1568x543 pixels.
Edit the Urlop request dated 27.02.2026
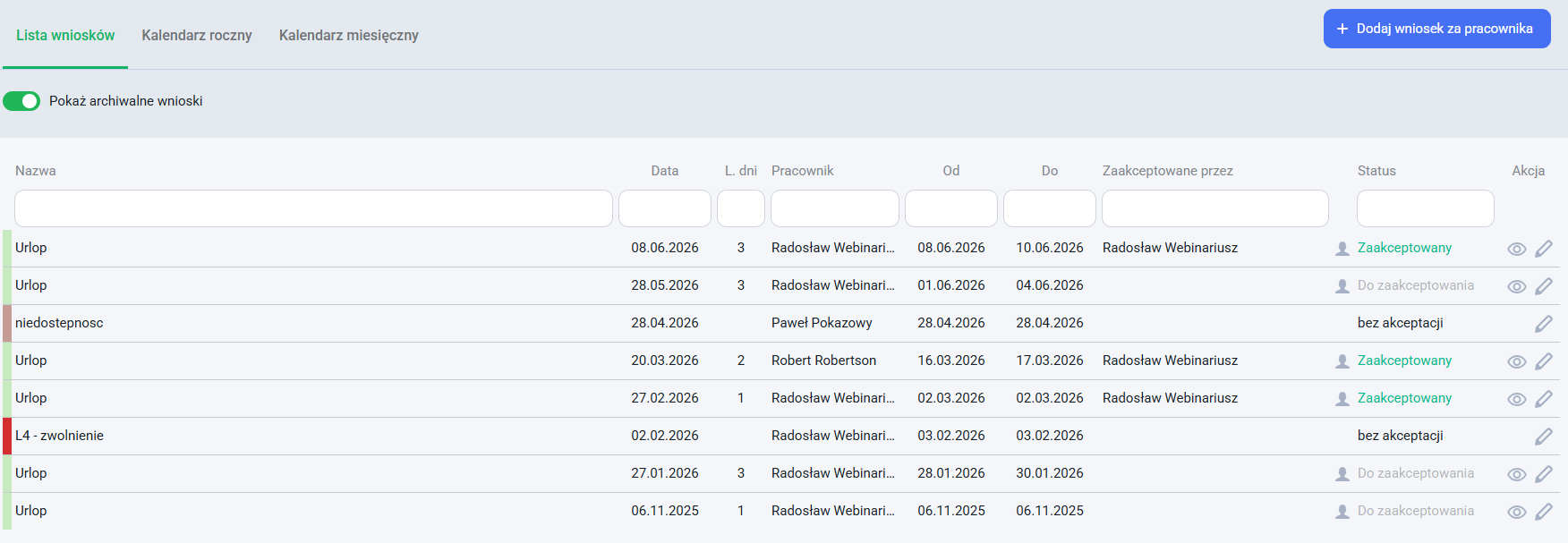pyautogui.click(x=1544, y=399)
